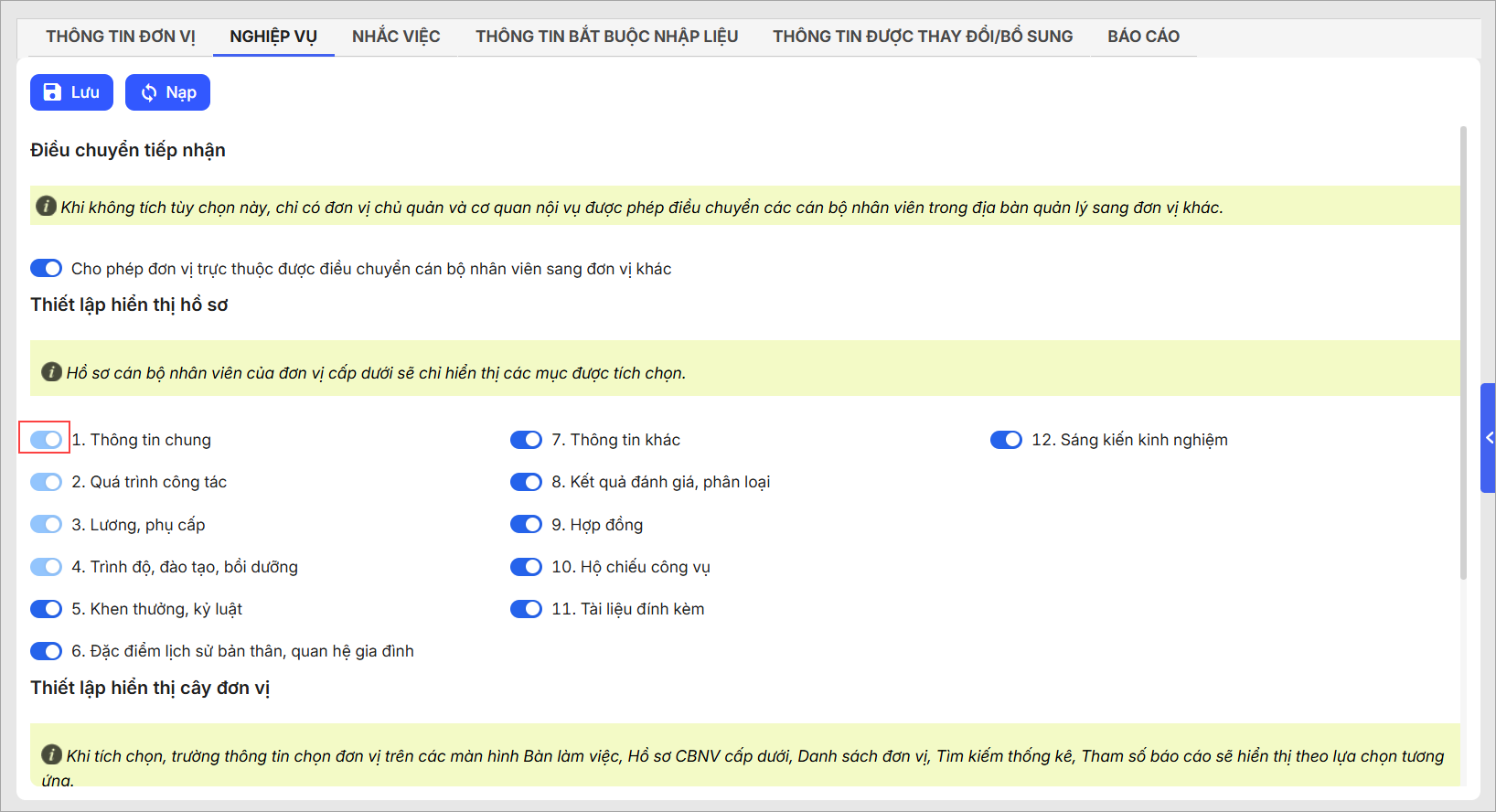Expand the blue side panel arrow
1496x812 pixels.
pyautogui.click(x=1488, y=438)
